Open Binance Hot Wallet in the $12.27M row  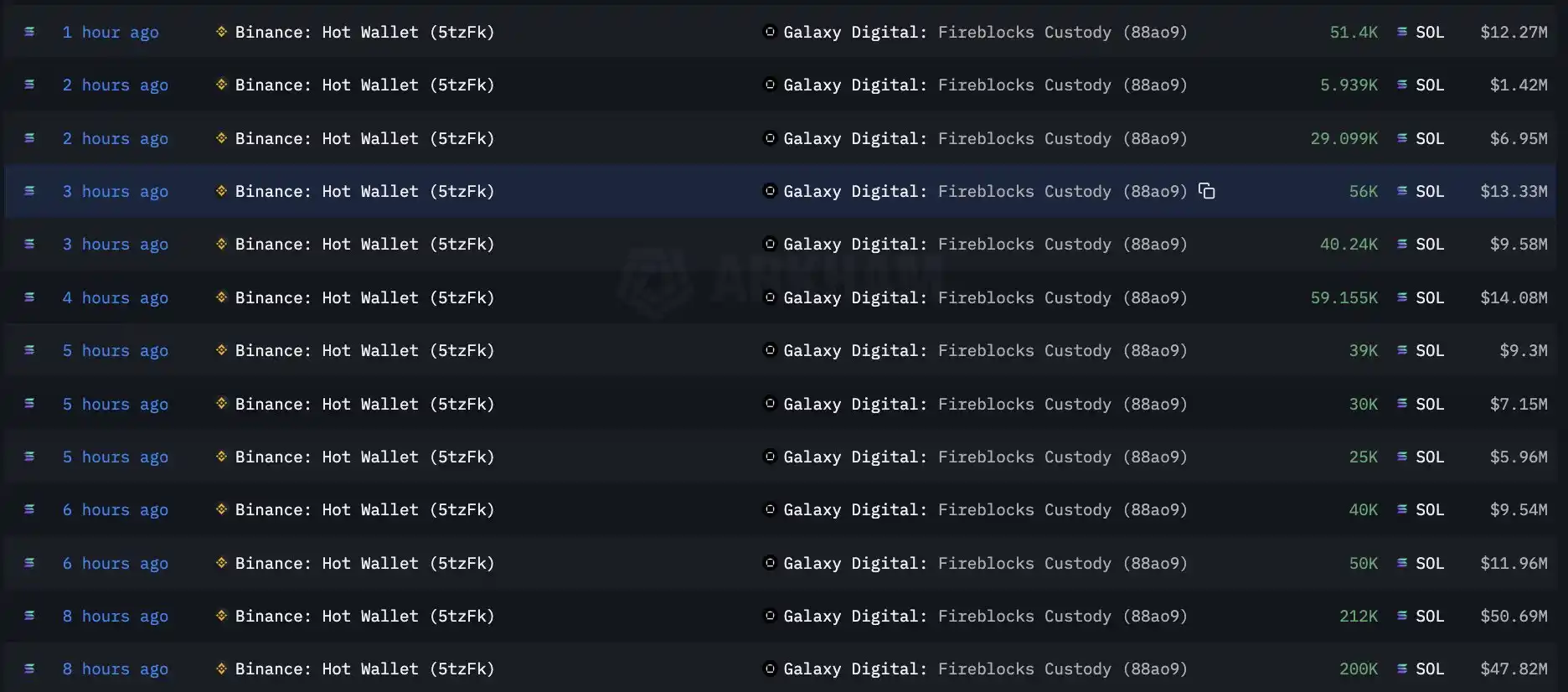point(364,32)
